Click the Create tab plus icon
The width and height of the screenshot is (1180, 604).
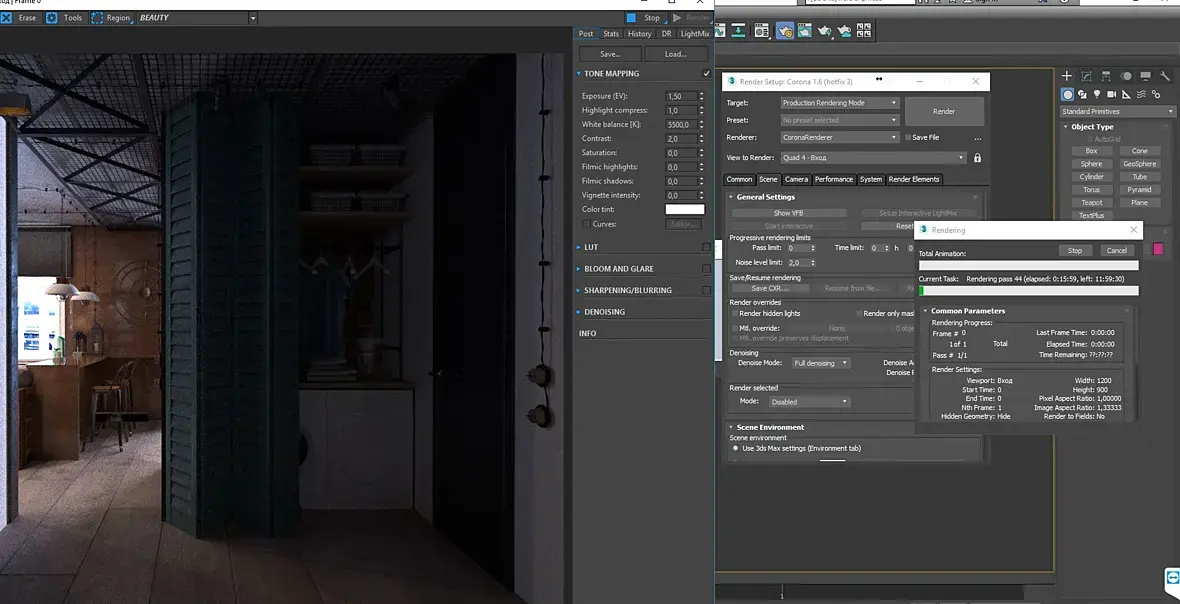click(x=1067, y=76)
